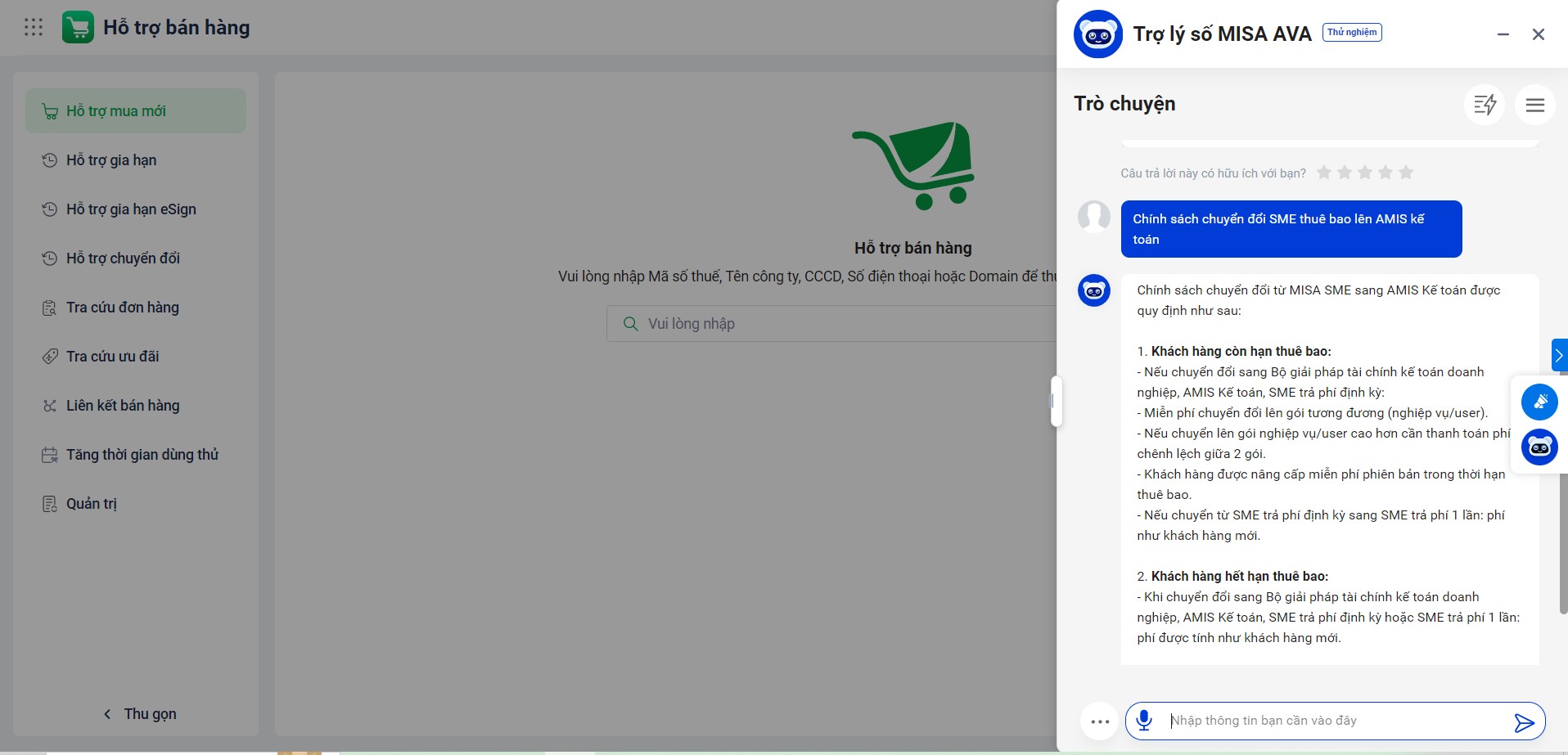This screenshot has width=1568, height=755.
Task: Click the microphone voice input icon
Action: [x=1144, y=721]
